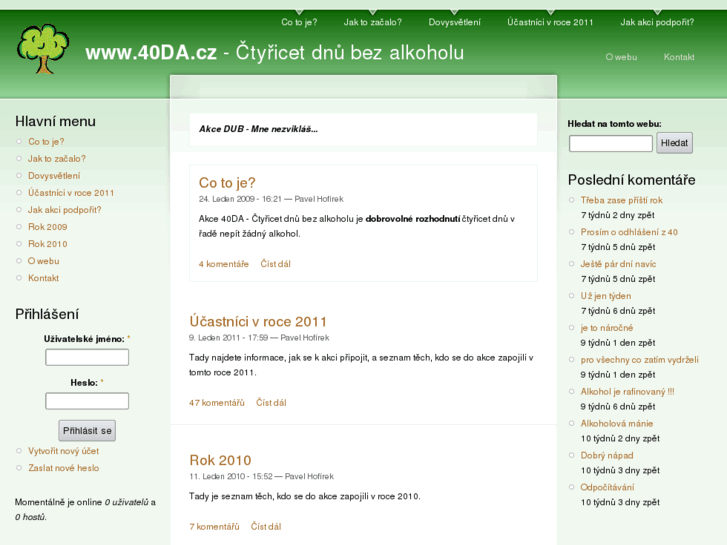Open comment 'Odpočítávání'

coord(607,487)
